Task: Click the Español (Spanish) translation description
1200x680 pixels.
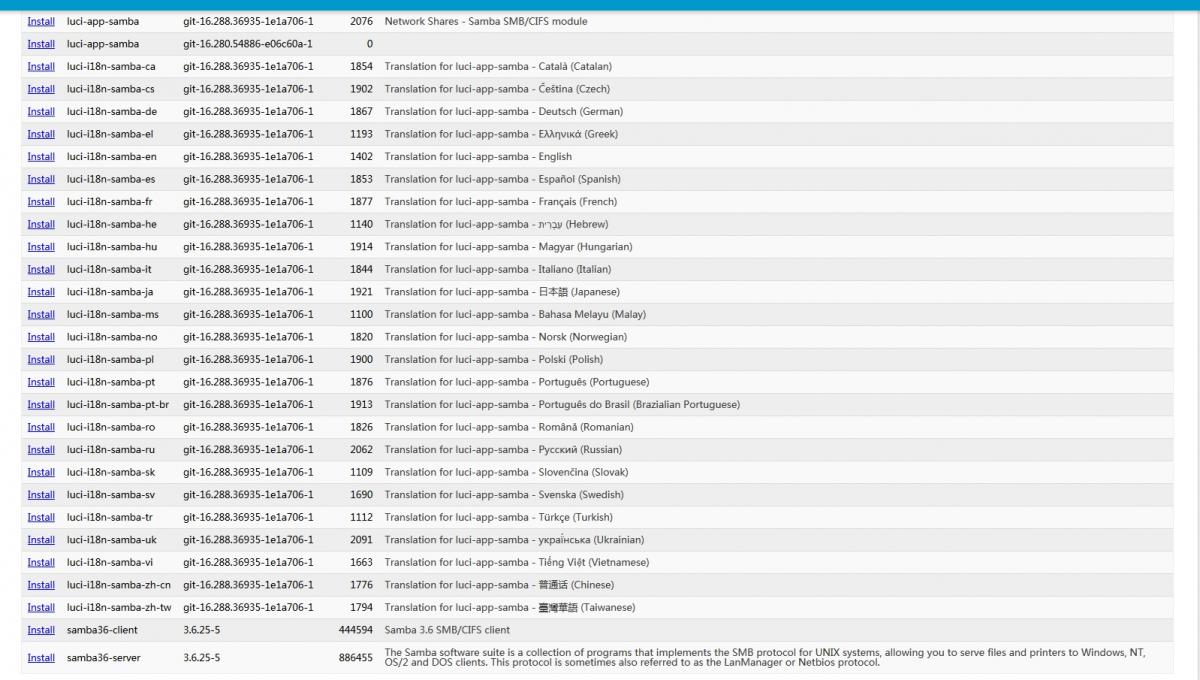Action: pos(502,179)
